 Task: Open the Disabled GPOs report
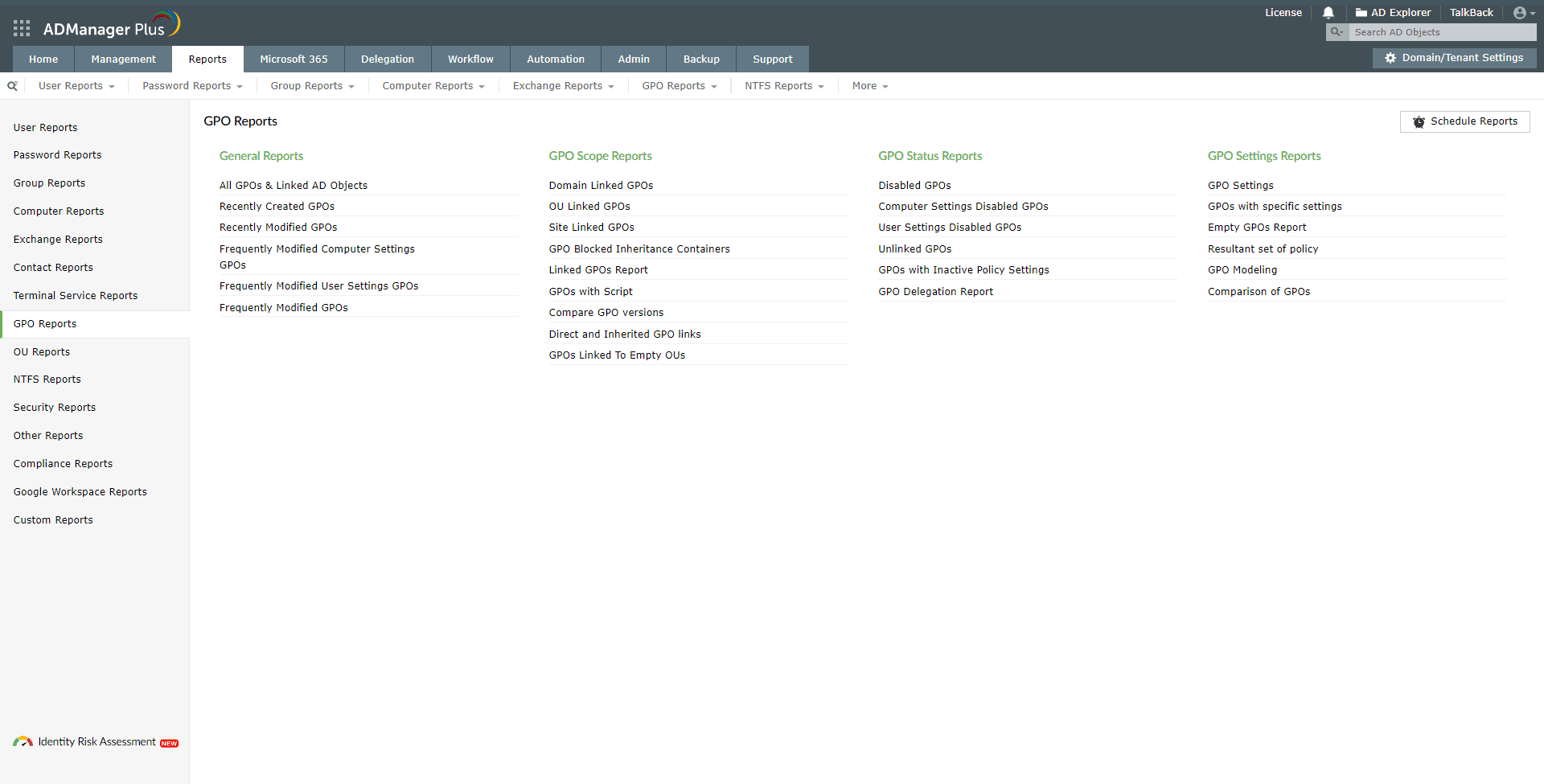pos(914,185)
